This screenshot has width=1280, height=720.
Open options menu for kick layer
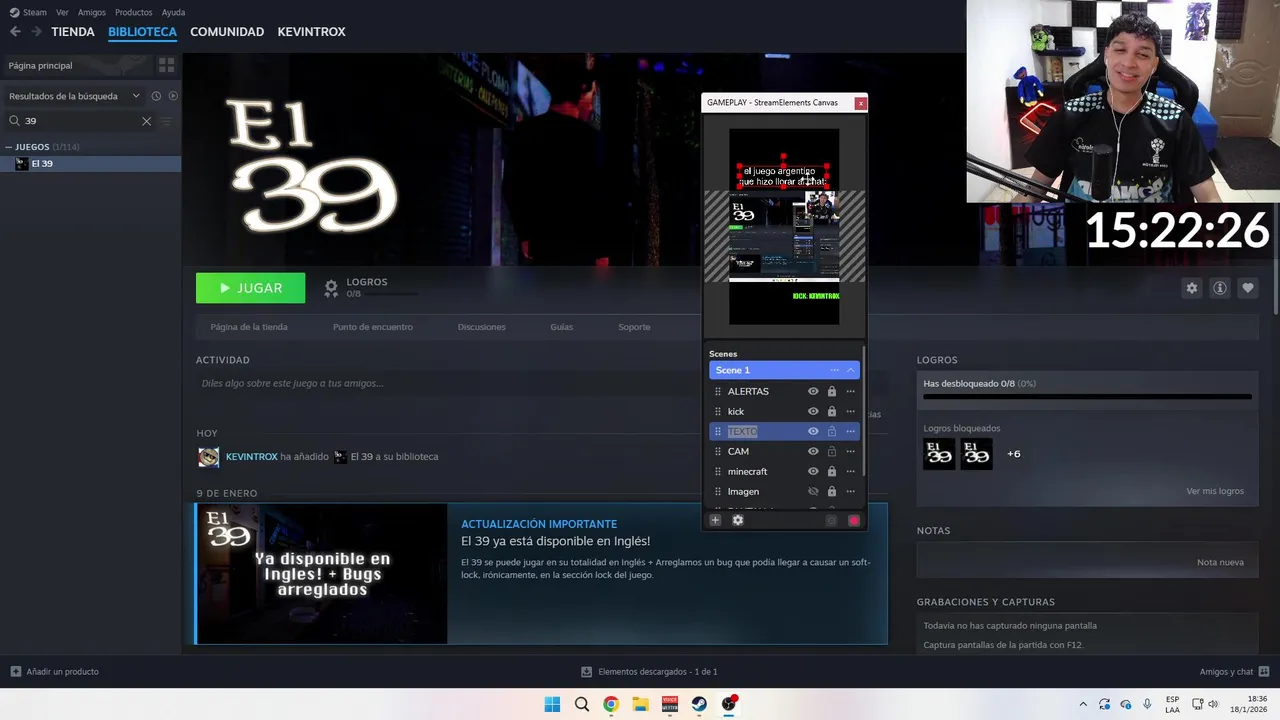(x=851, y=411)
